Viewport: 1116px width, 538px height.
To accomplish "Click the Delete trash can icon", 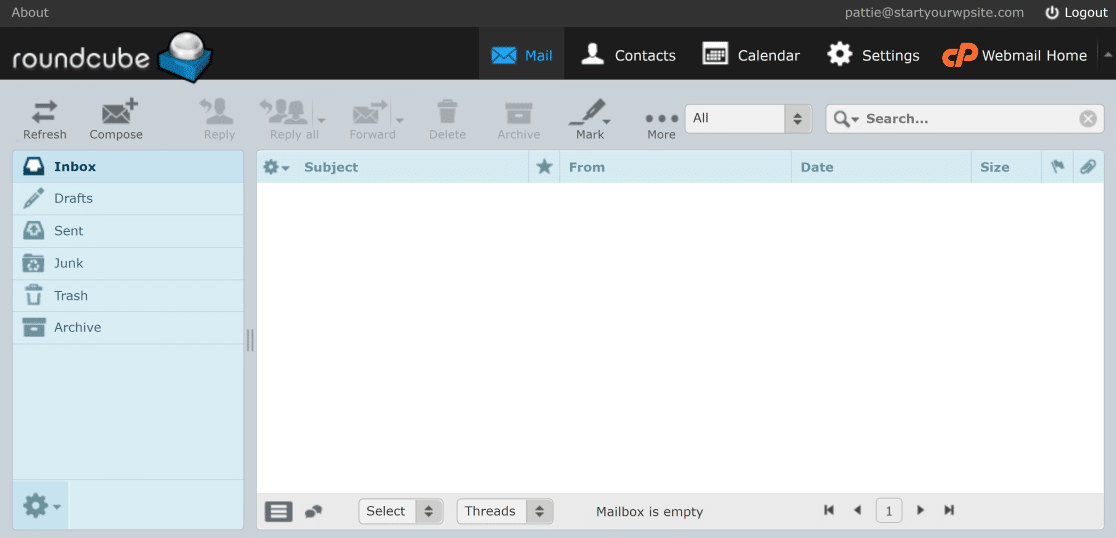I will pyautogui.click(x=447, y=112).
